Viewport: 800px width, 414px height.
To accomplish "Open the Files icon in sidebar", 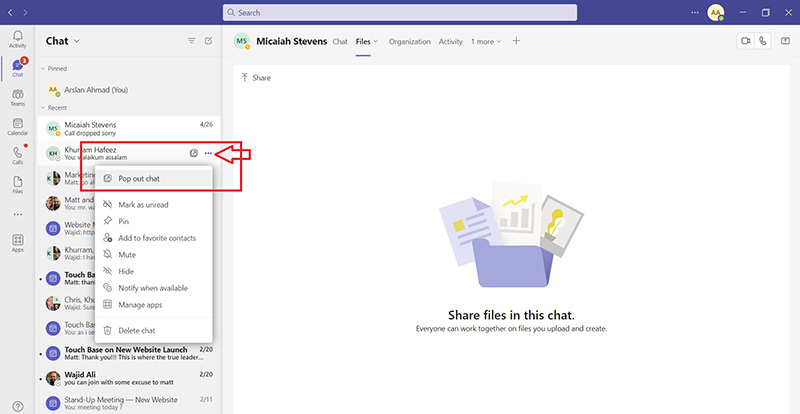I will tap(18, 185).
